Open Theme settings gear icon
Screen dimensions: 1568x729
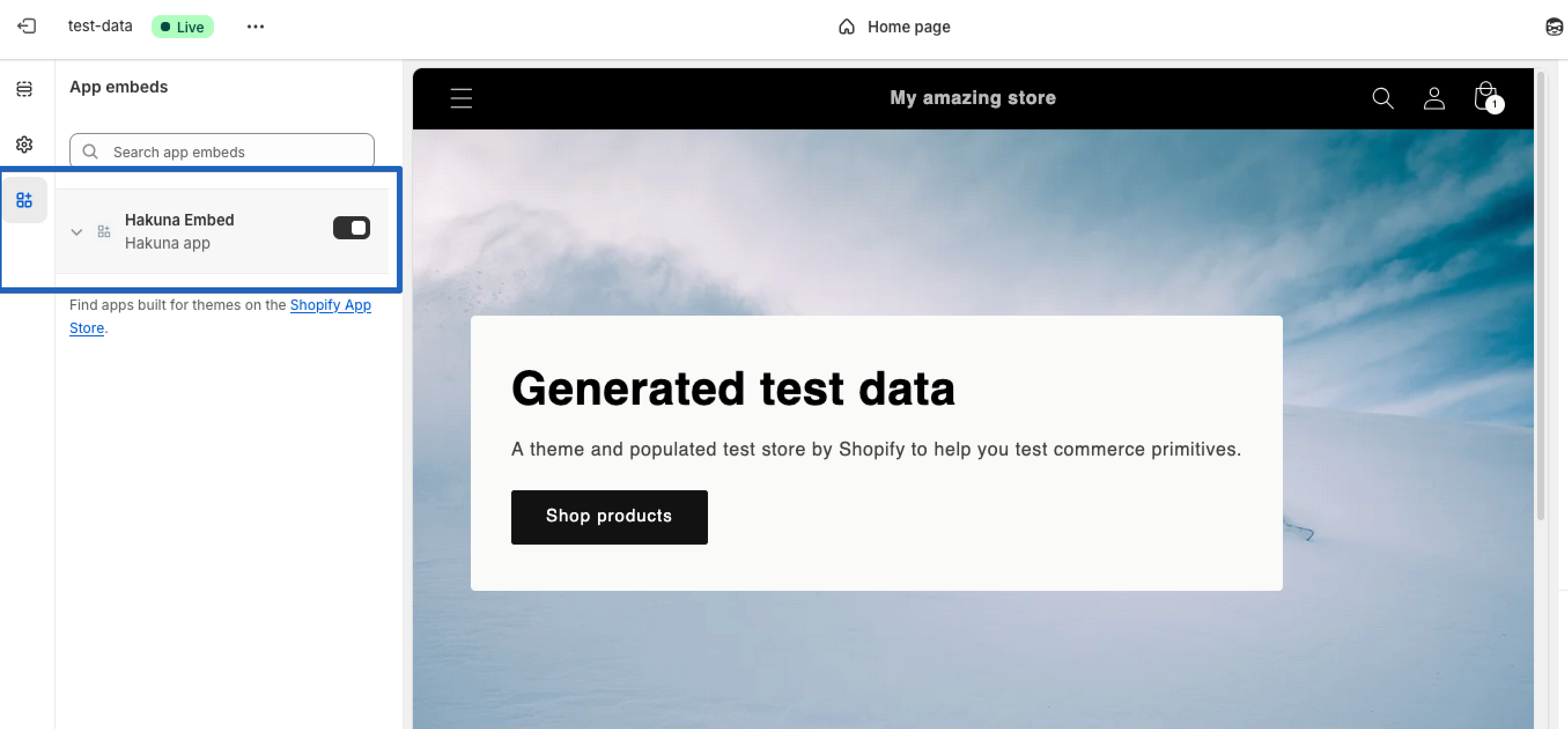coord(24,144)
